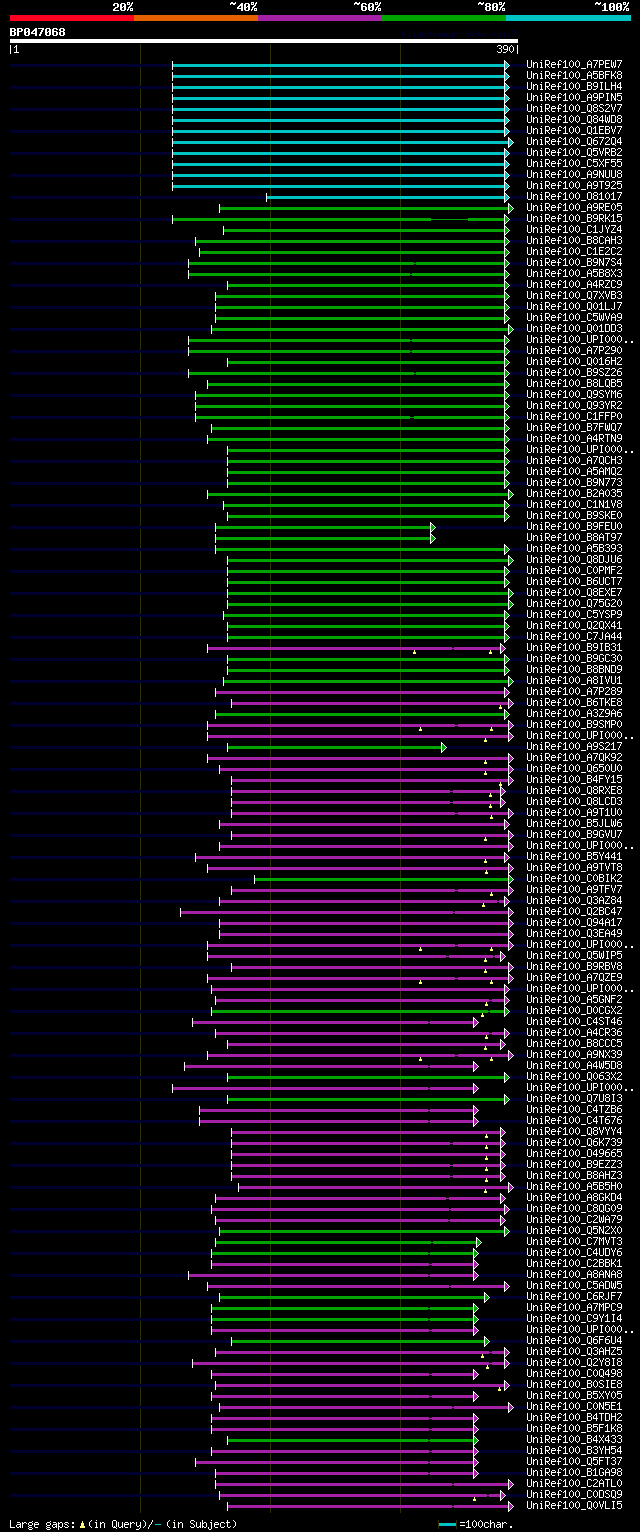Click the UniRef100_C1E2C2 label

click(574, 251)
